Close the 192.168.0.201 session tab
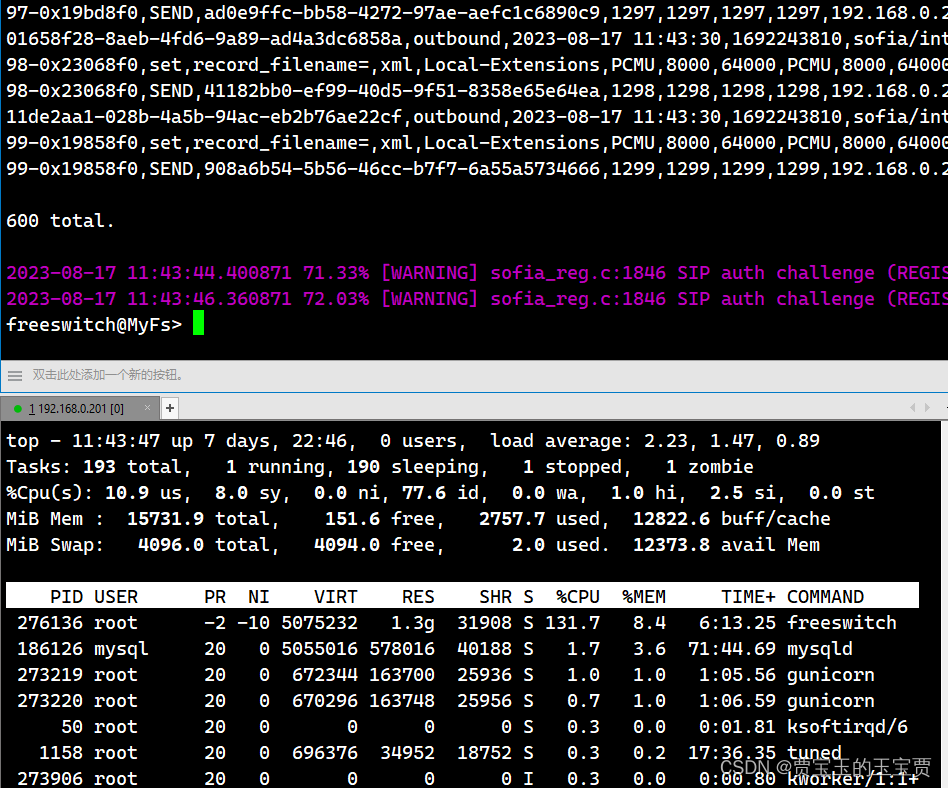Image resolution: width=948 pixels, height=788 pixels. pyautogui.click(x=147, y=408)
